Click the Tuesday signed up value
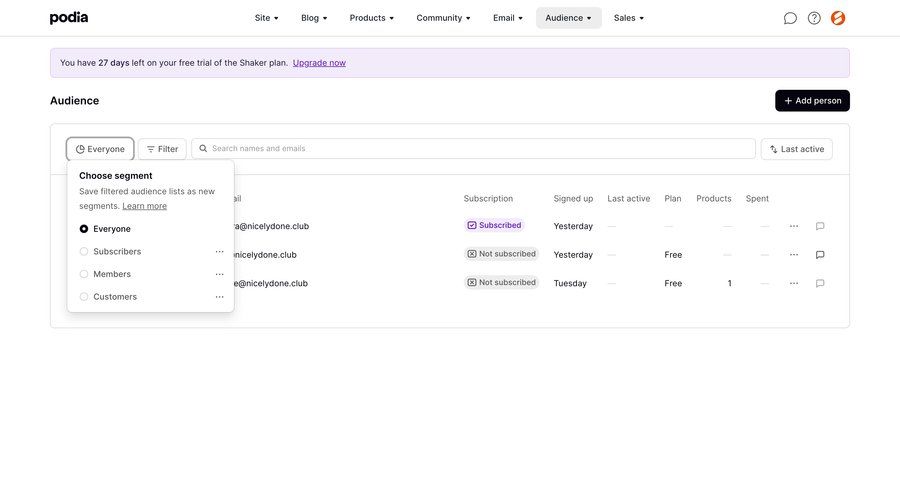The image size is (900, 484). point(570,284)
